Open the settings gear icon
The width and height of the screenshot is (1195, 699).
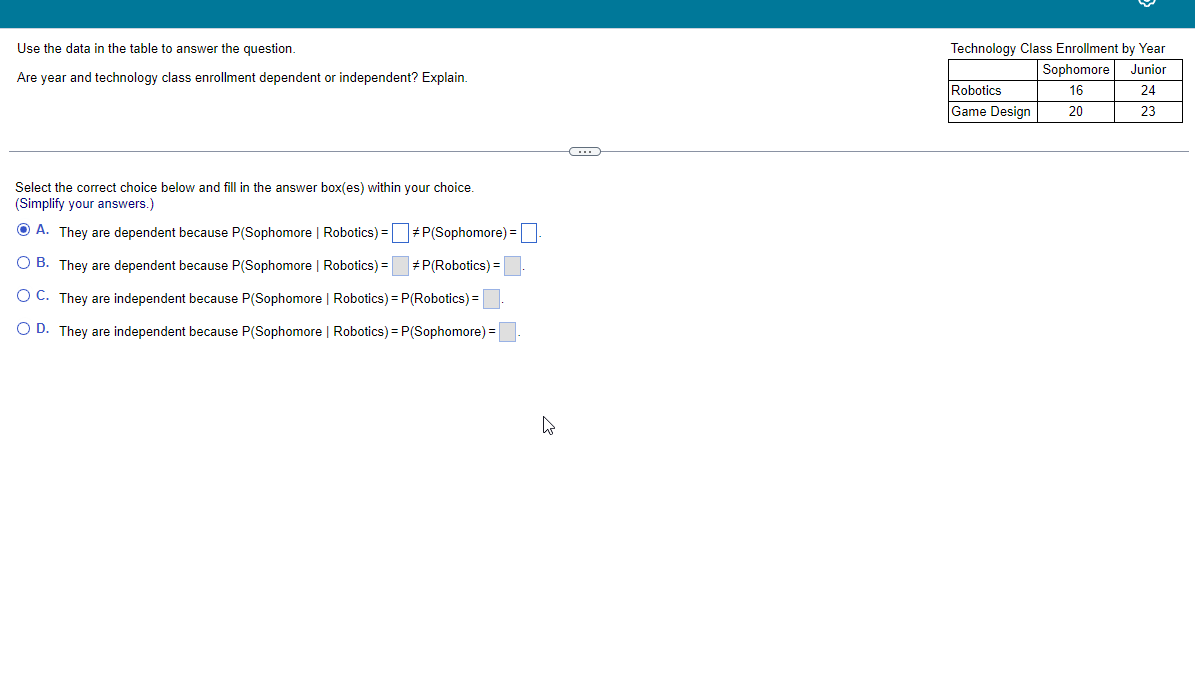[x=1146, y=3]
